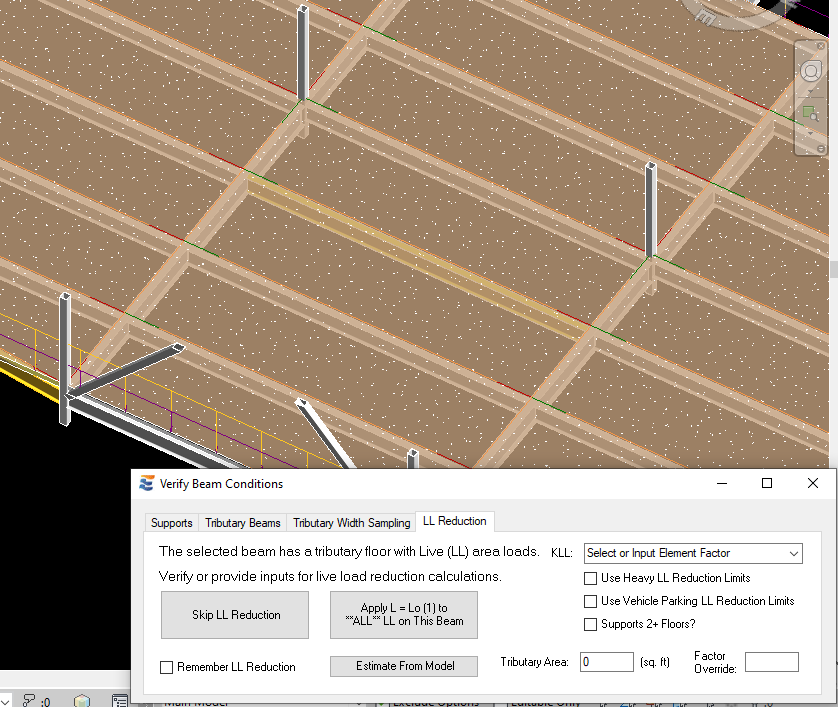Click the Tributary Area input field
Viewport: 838px width, 707px height.
(607, 662)
